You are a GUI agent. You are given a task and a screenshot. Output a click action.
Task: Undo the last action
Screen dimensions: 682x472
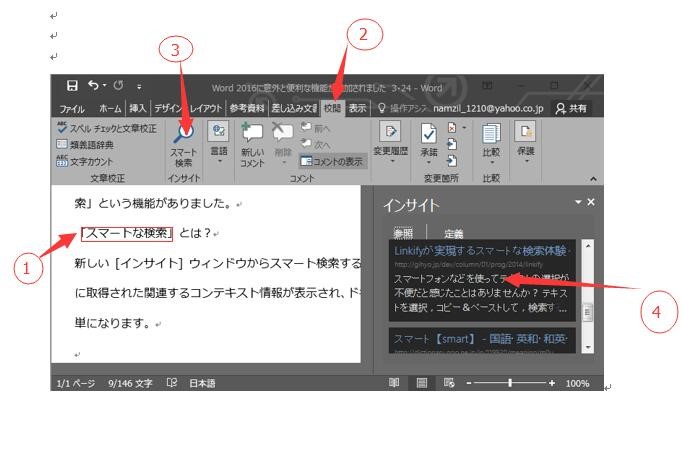tap(94, 85)
